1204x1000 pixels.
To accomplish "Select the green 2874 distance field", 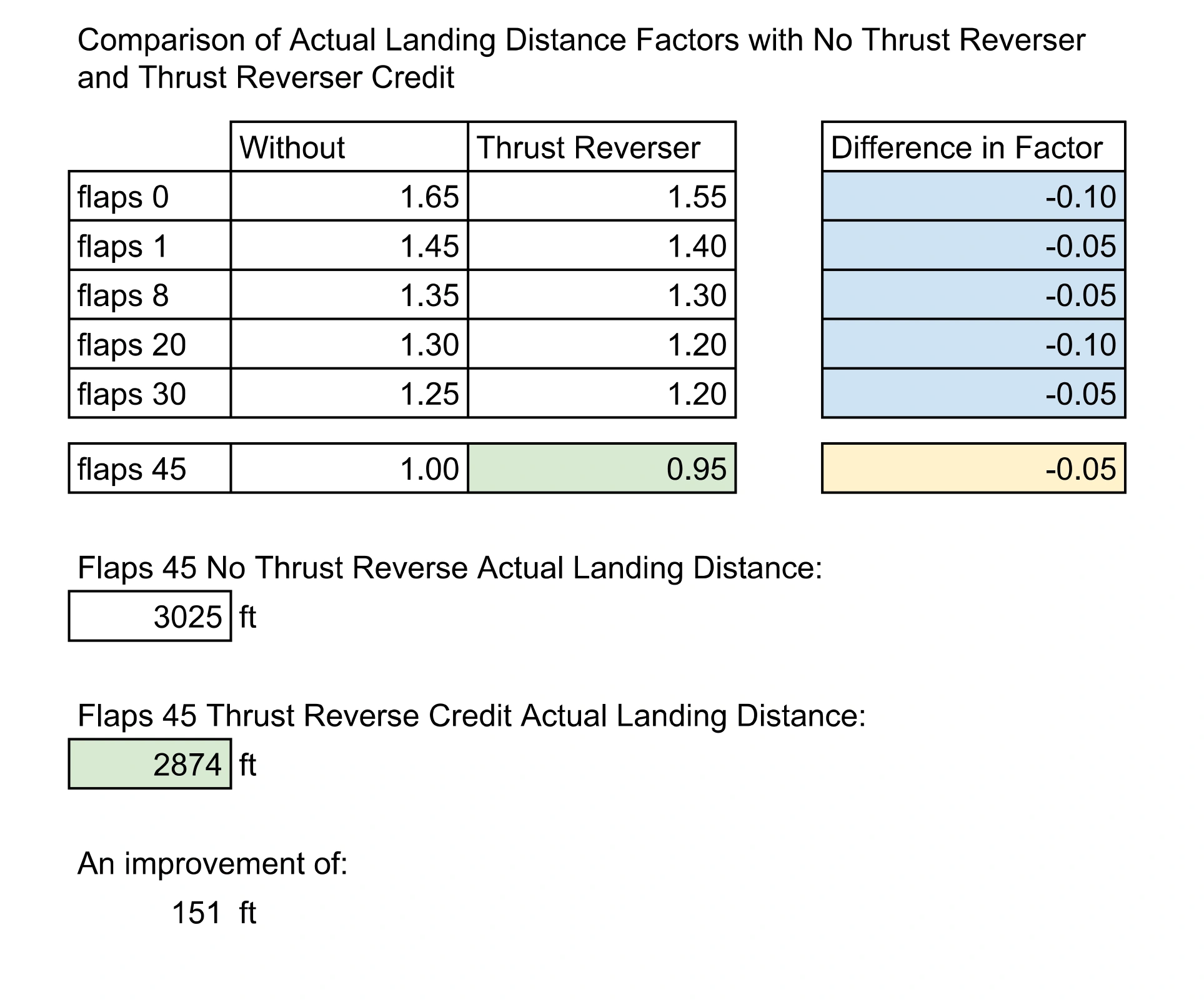I will pos(150,764).
